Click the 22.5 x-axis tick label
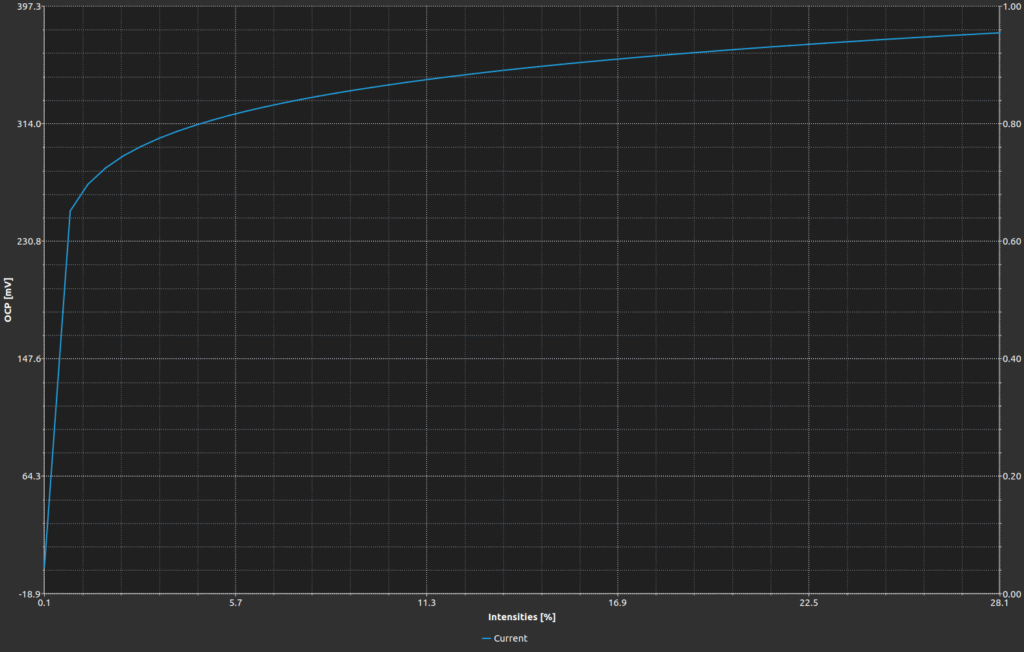 pyautogui.click(x=809, y=603)
